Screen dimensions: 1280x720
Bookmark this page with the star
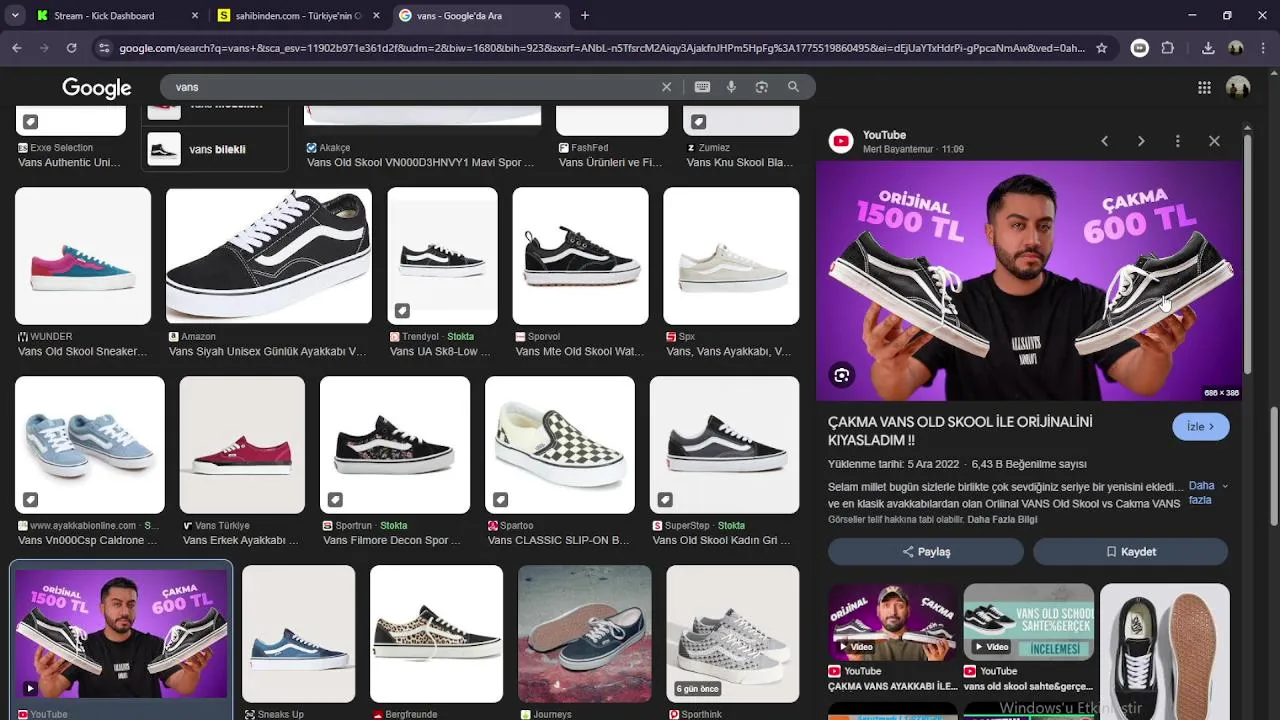[1102, 48]
